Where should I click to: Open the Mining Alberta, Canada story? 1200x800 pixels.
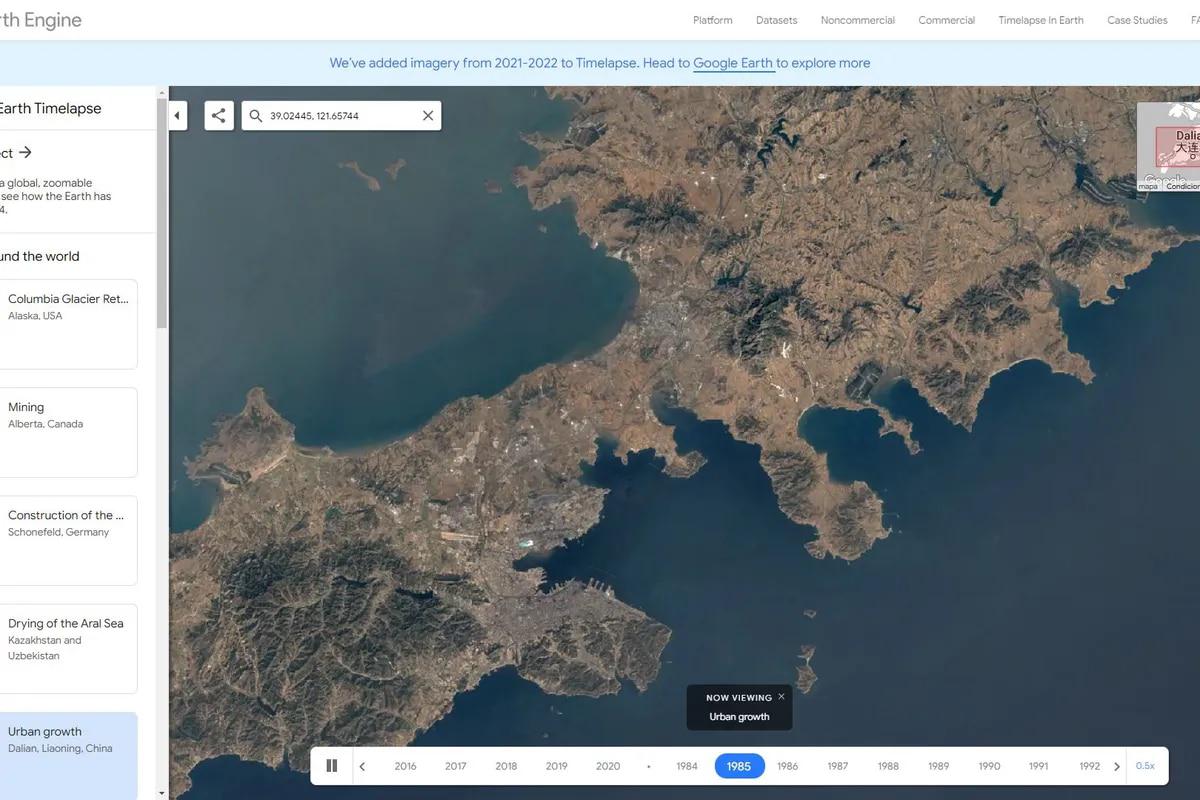(68, 432)
